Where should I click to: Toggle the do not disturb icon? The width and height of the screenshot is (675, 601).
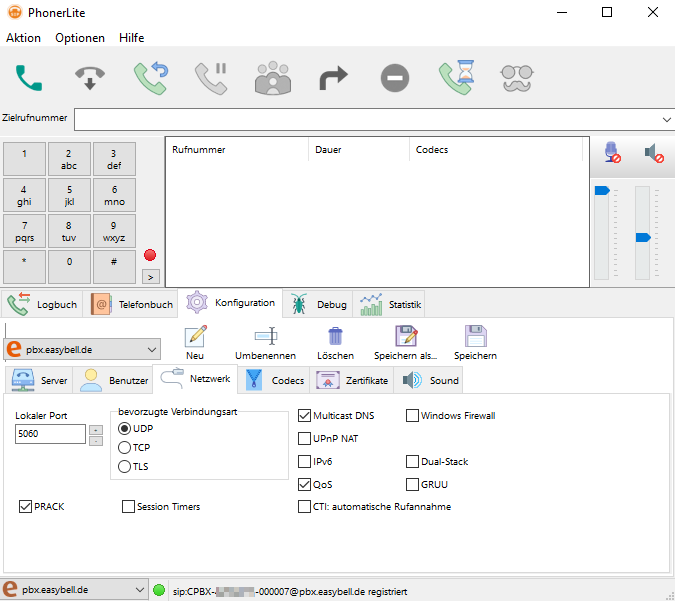pyautogui.click(x=394, y=78)
